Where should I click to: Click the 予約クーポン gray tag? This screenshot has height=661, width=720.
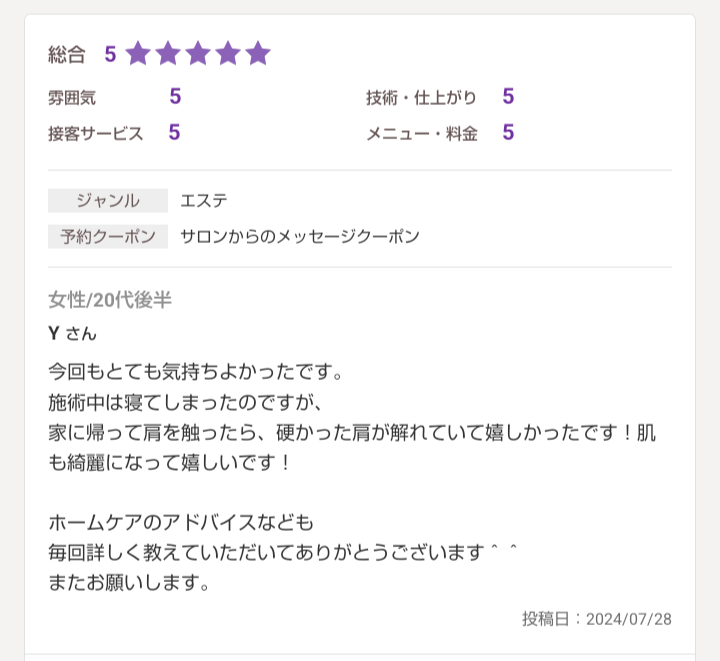[x=108, y=236]
